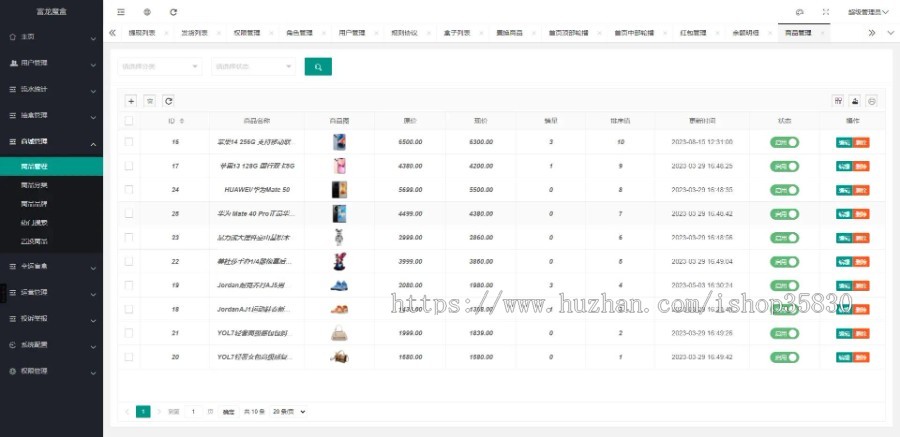The width and height of the screenshot is (900, 437).
Task: Open the status select dropdown
Action: (x=253, y=67)
